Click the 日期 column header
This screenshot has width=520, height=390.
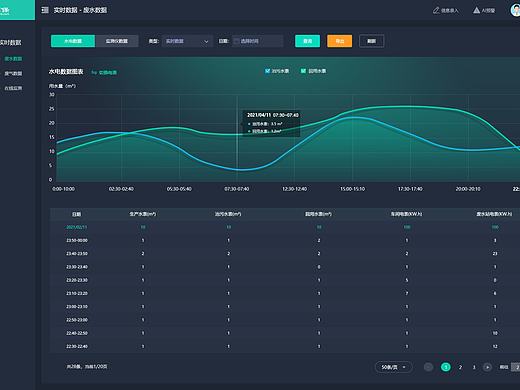click(x=77, y=214)
